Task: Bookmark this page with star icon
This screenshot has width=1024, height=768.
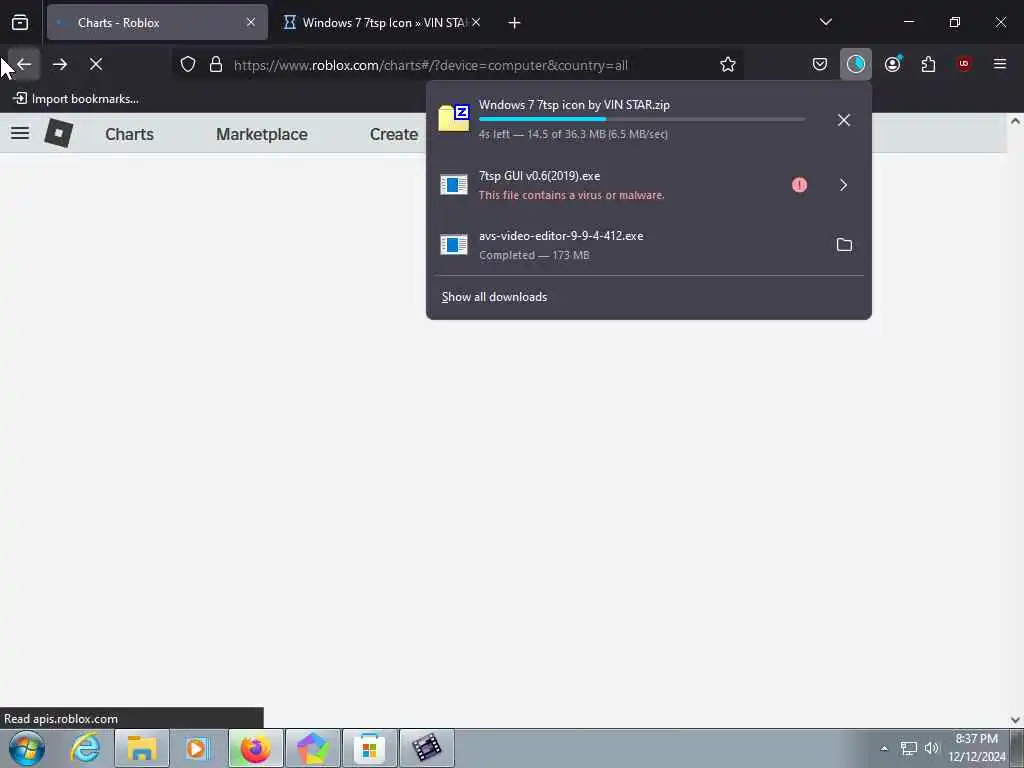Action: [728, 65]
